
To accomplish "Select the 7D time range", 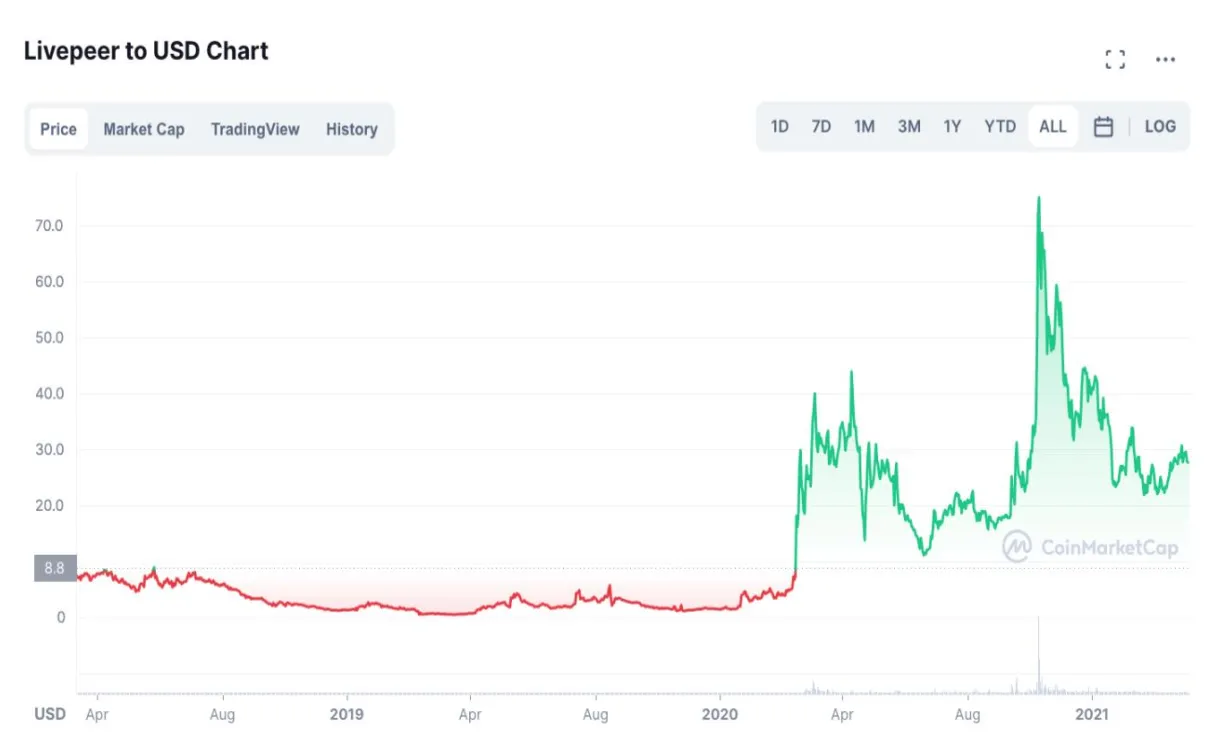I will click(821, 126).
